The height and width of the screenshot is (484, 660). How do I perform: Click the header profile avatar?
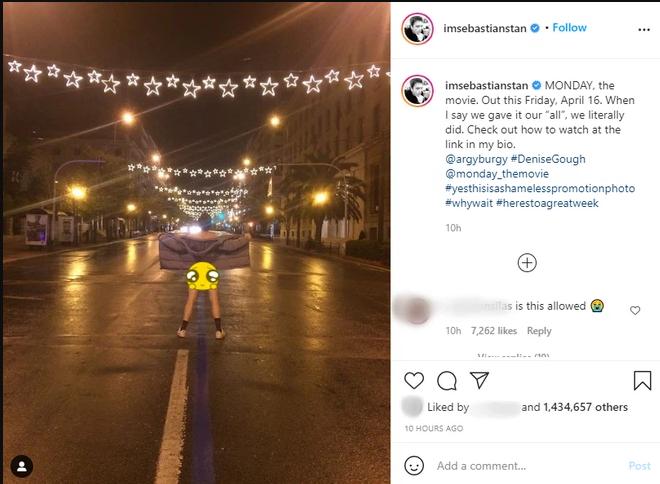point(417,29)
